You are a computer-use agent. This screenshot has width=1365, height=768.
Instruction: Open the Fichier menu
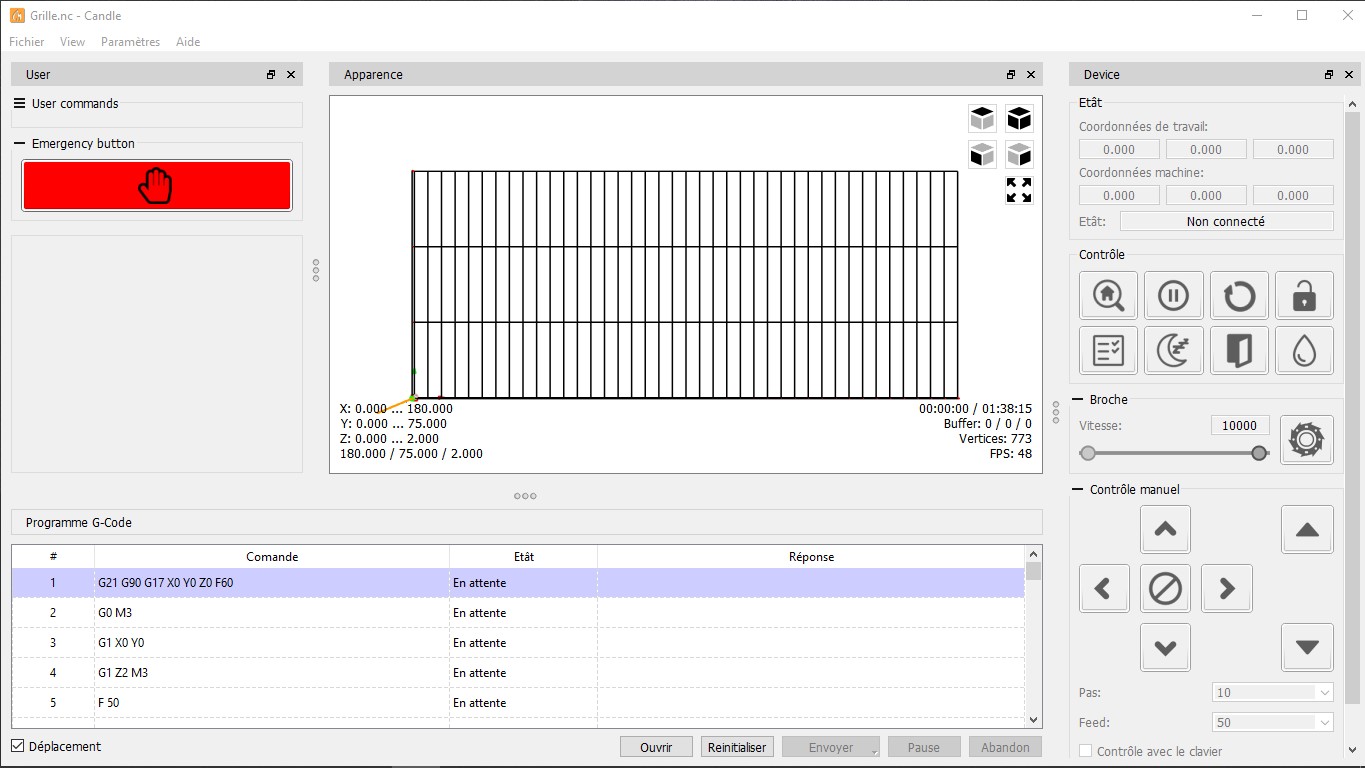pos(27,42)
